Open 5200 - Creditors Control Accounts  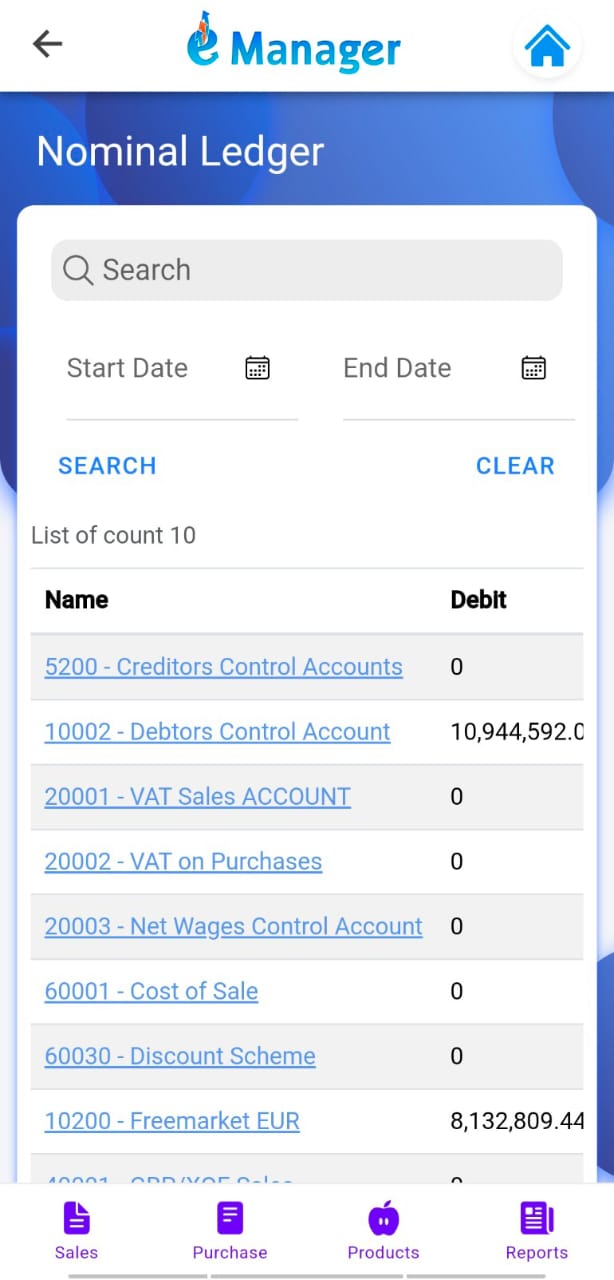[224, 667]
